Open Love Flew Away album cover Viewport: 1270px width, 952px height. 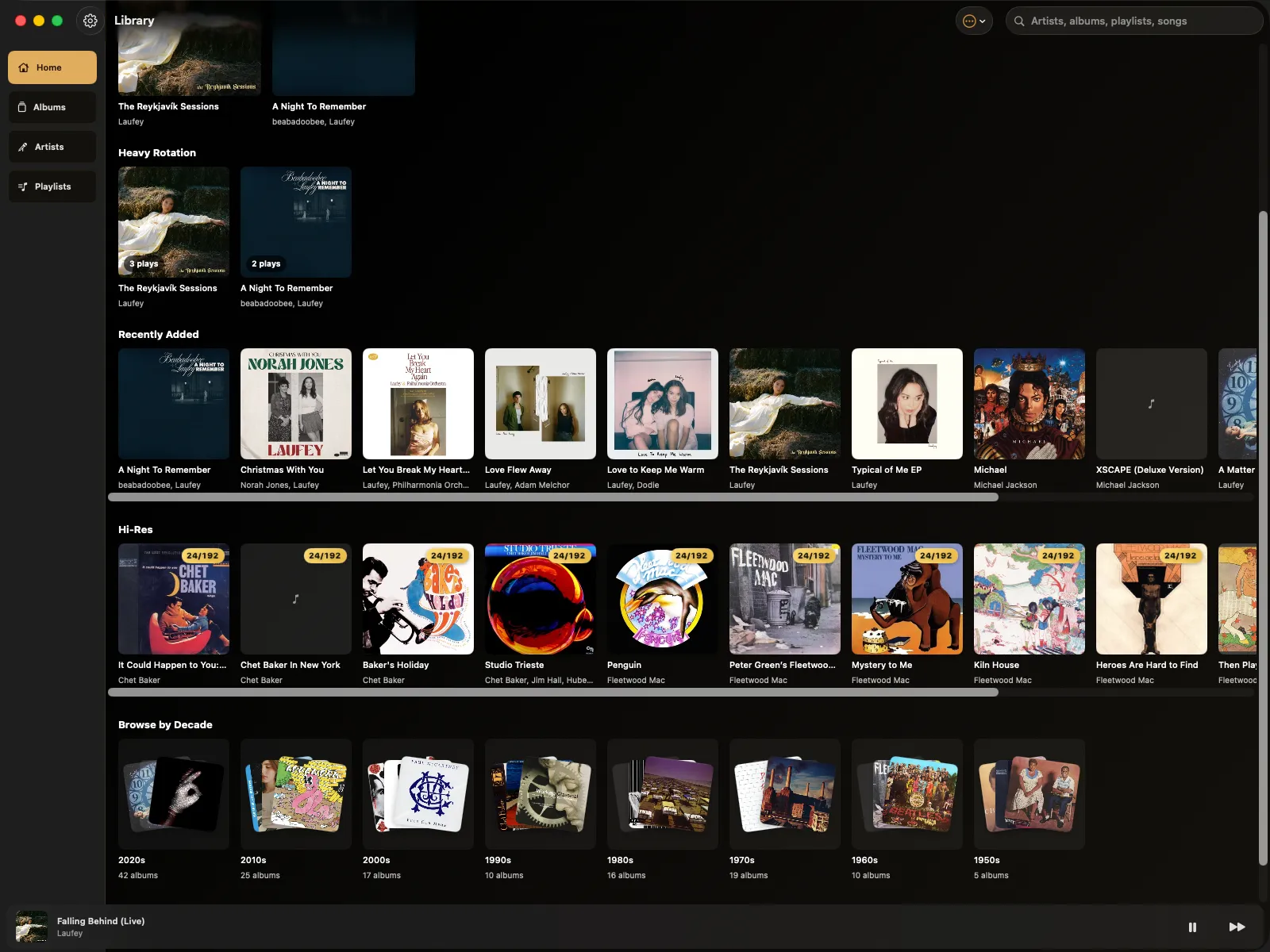[541, 404]
